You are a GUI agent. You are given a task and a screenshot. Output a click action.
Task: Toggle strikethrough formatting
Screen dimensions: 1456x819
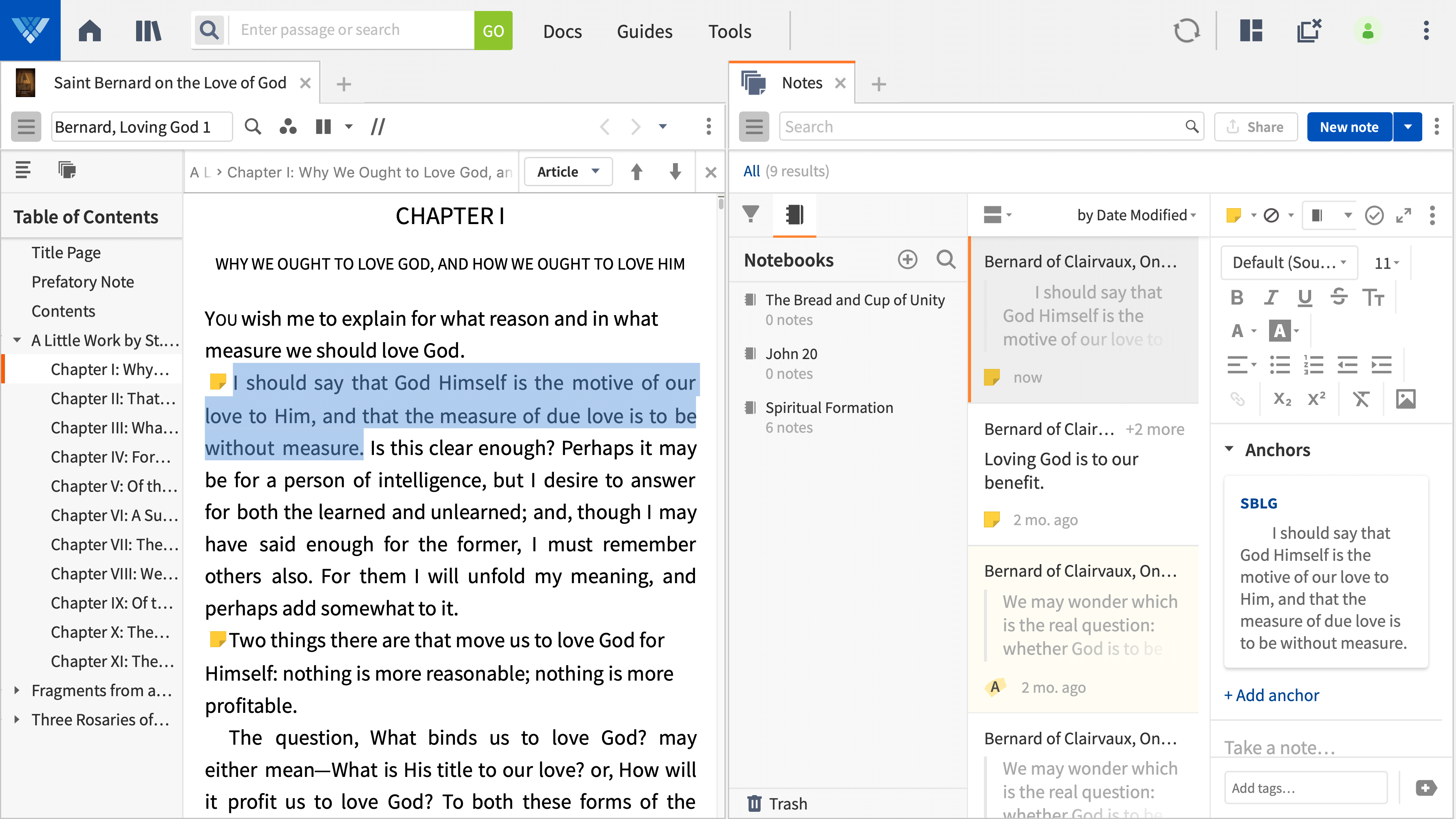[x=1338, y=297]
